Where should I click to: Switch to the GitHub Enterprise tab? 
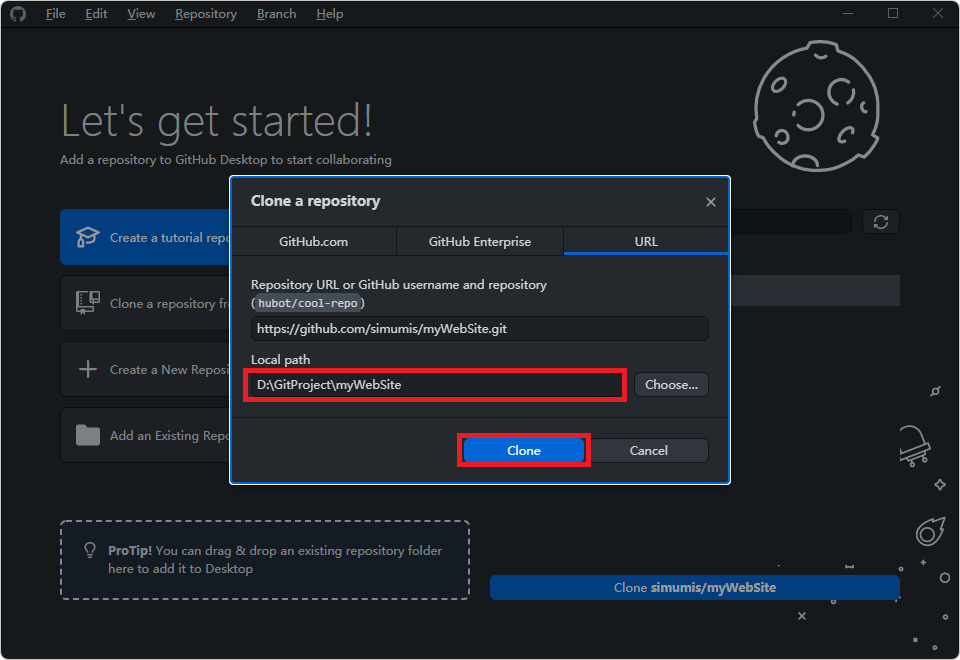point(480,242)
